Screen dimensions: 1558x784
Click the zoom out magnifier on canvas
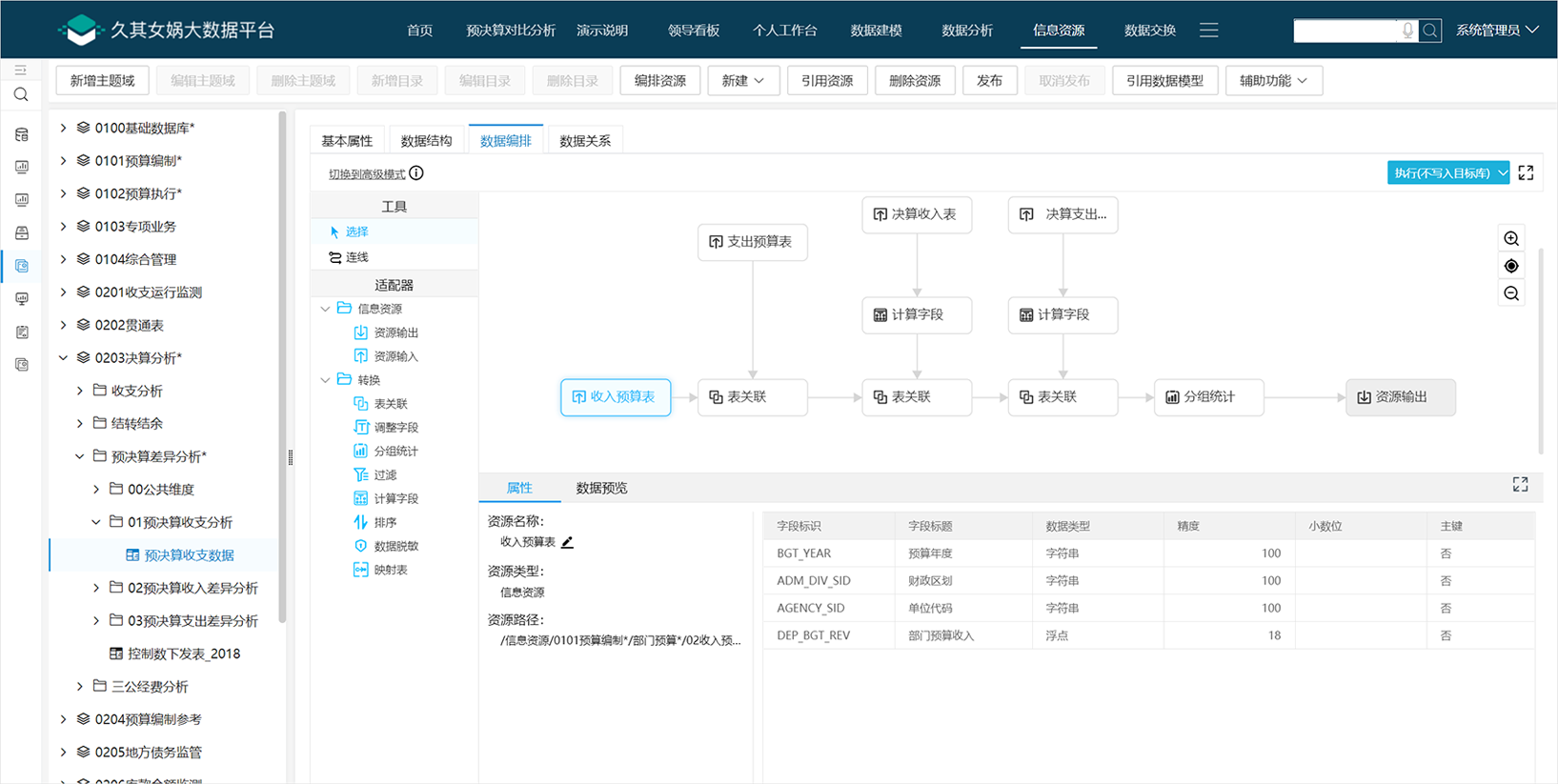pyautogui.click(x=1511, y=293)
